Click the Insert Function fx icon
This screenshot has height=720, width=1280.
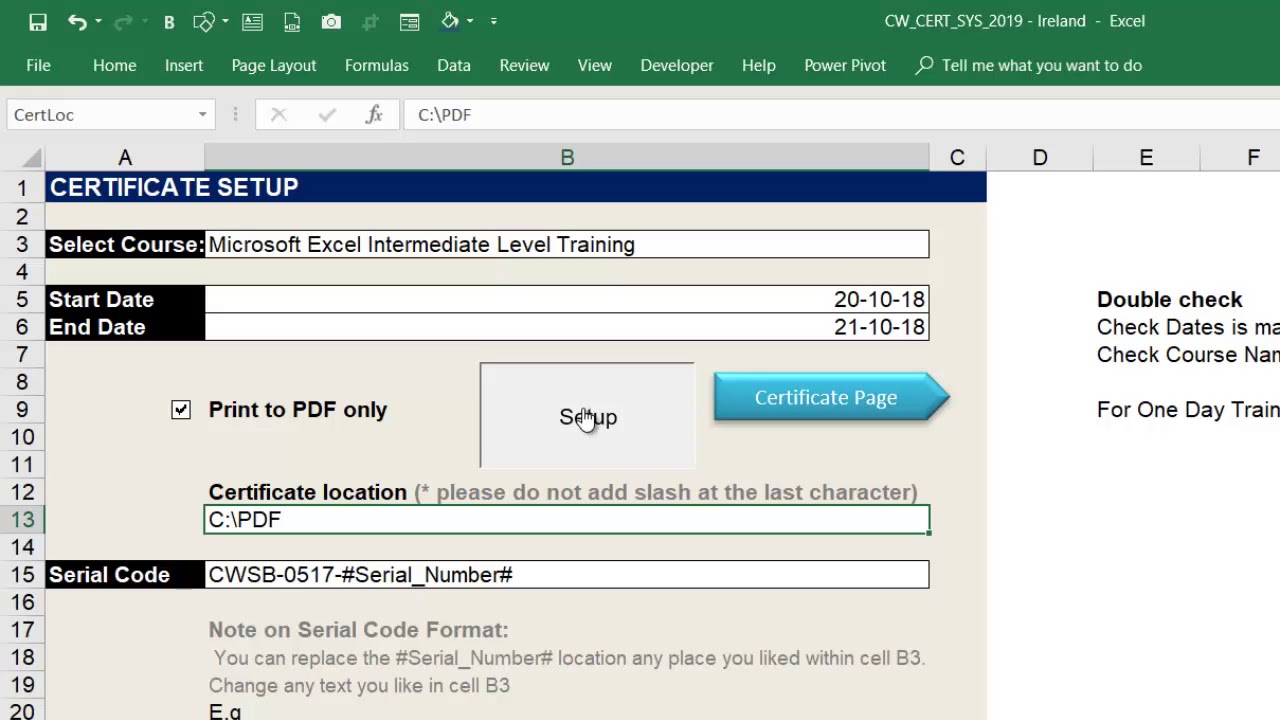pyautogui.click(x=374, y=115)
